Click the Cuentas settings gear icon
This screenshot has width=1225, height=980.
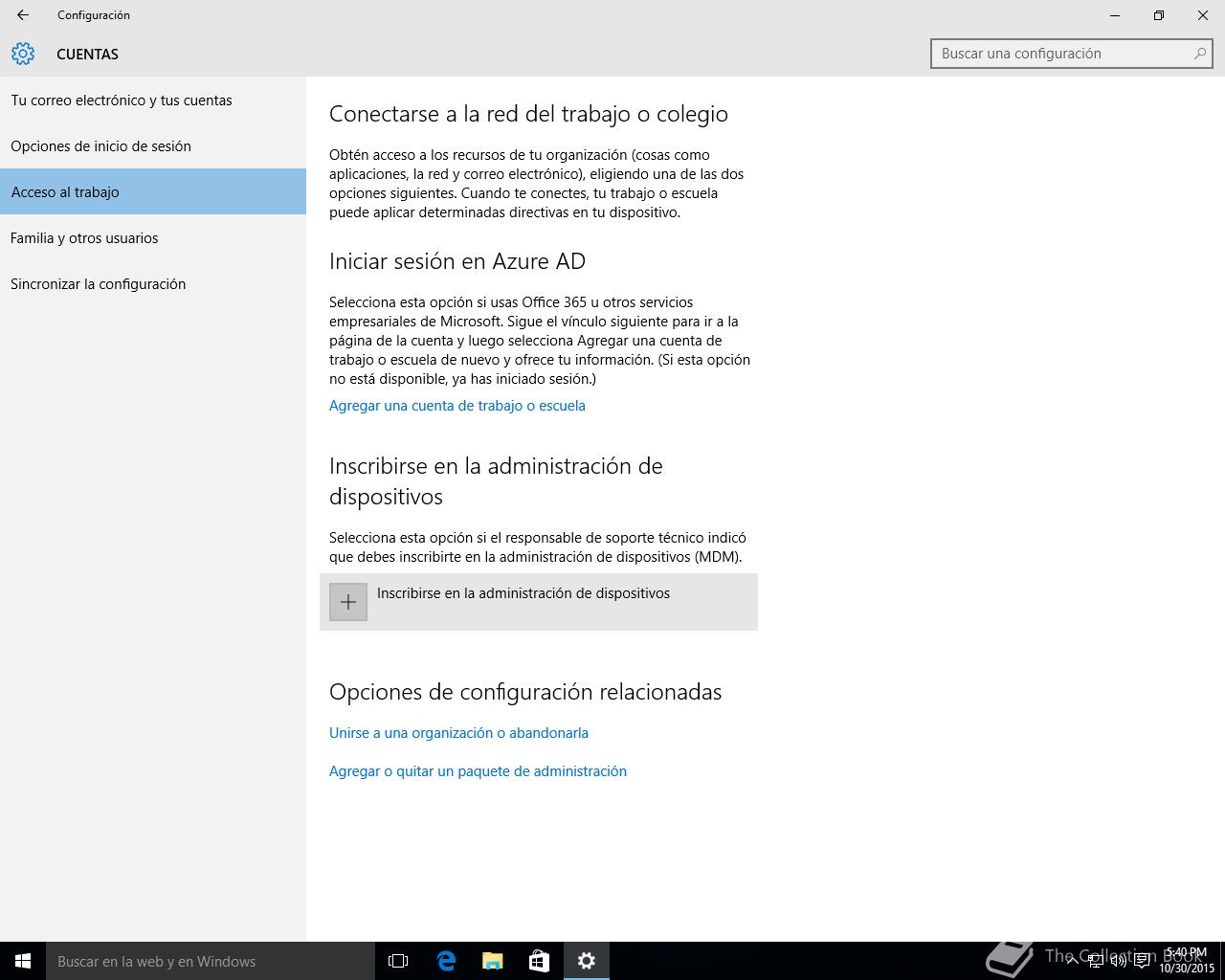pos(23,54)
